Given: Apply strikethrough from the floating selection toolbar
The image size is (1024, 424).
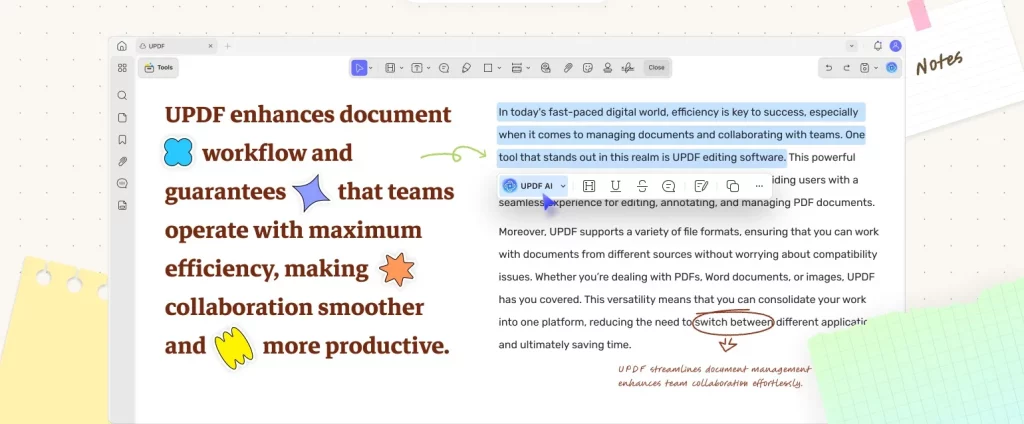Looking at the screenshot, I should click(642, 186).
